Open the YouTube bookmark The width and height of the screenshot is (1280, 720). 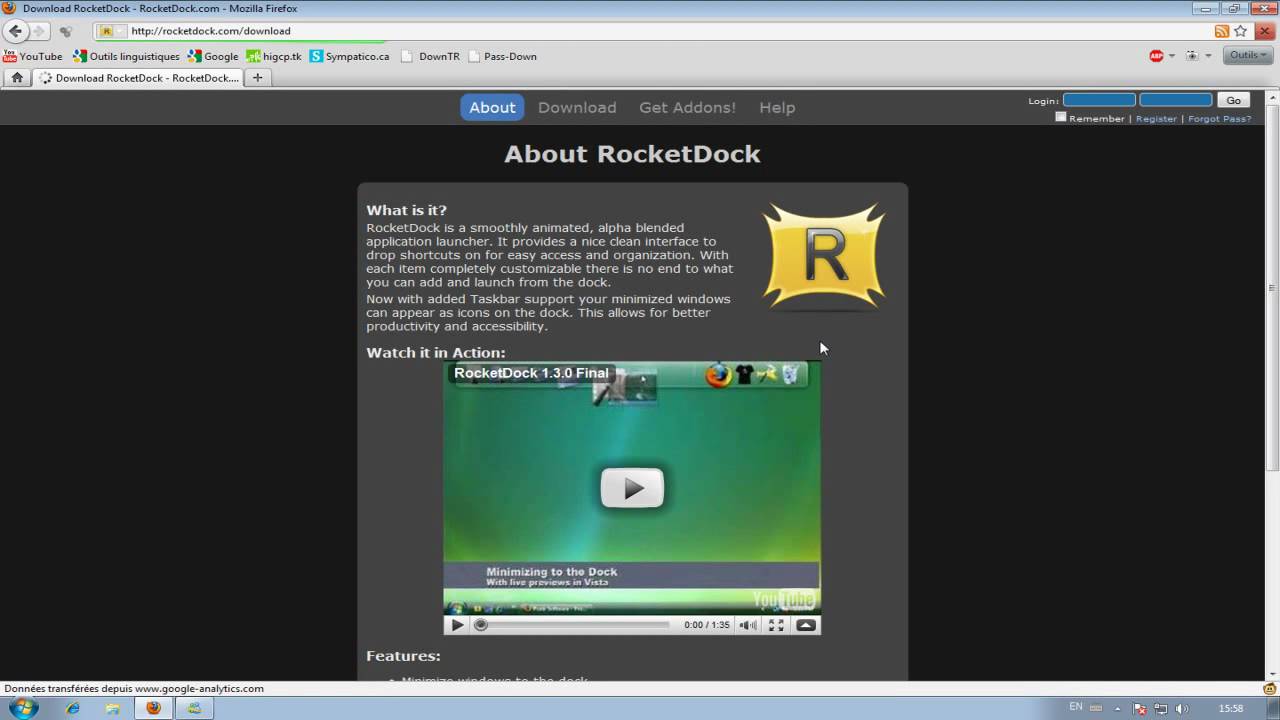pyautogui.click(x=33, y=56)
